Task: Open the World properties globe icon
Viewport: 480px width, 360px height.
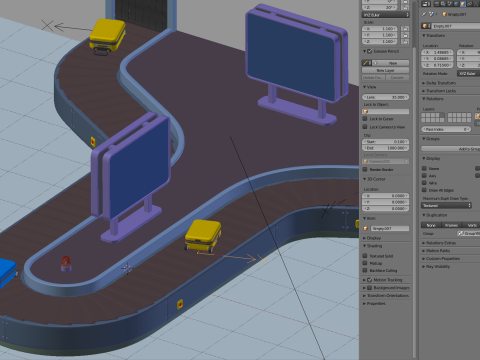Action: click(456, 4)
